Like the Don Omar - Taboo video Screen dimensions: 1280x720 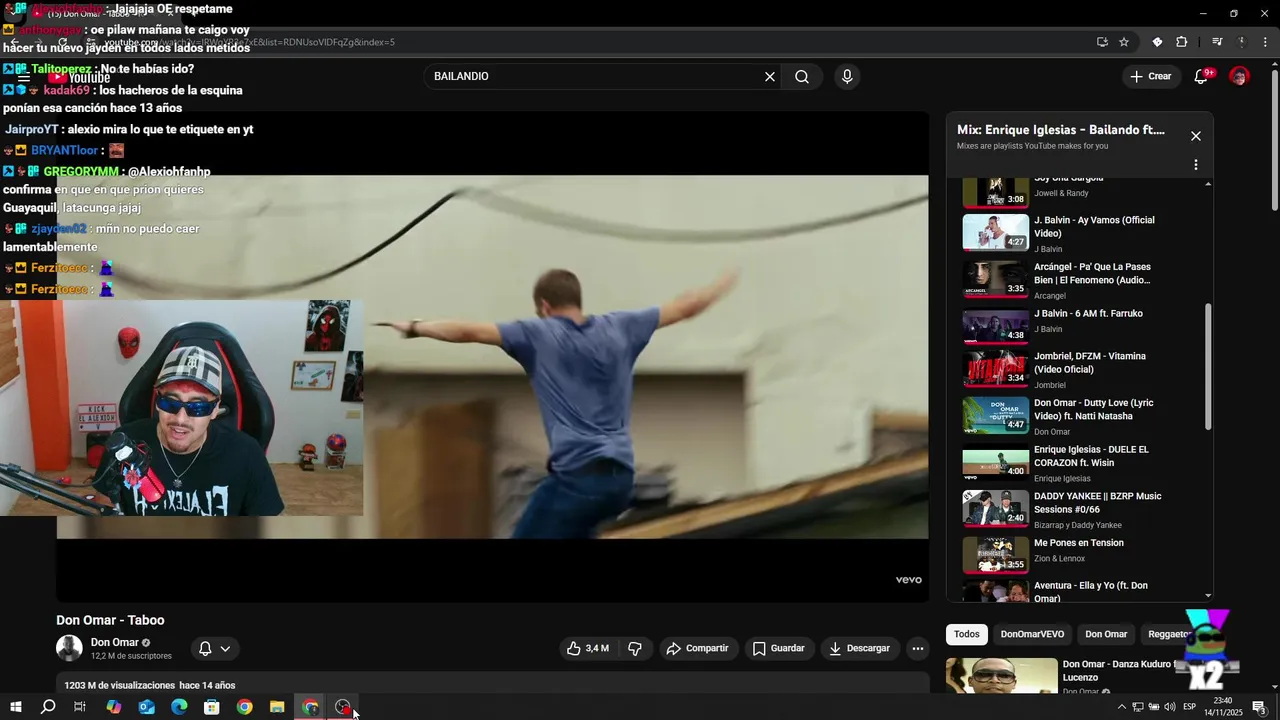(587, 648)
